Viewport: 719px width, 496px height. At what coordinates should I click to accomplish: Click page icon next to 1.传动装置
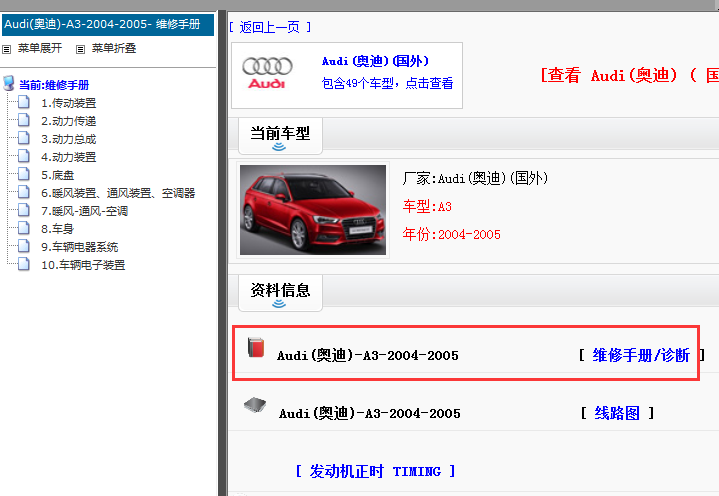click(x=24, y=102)
